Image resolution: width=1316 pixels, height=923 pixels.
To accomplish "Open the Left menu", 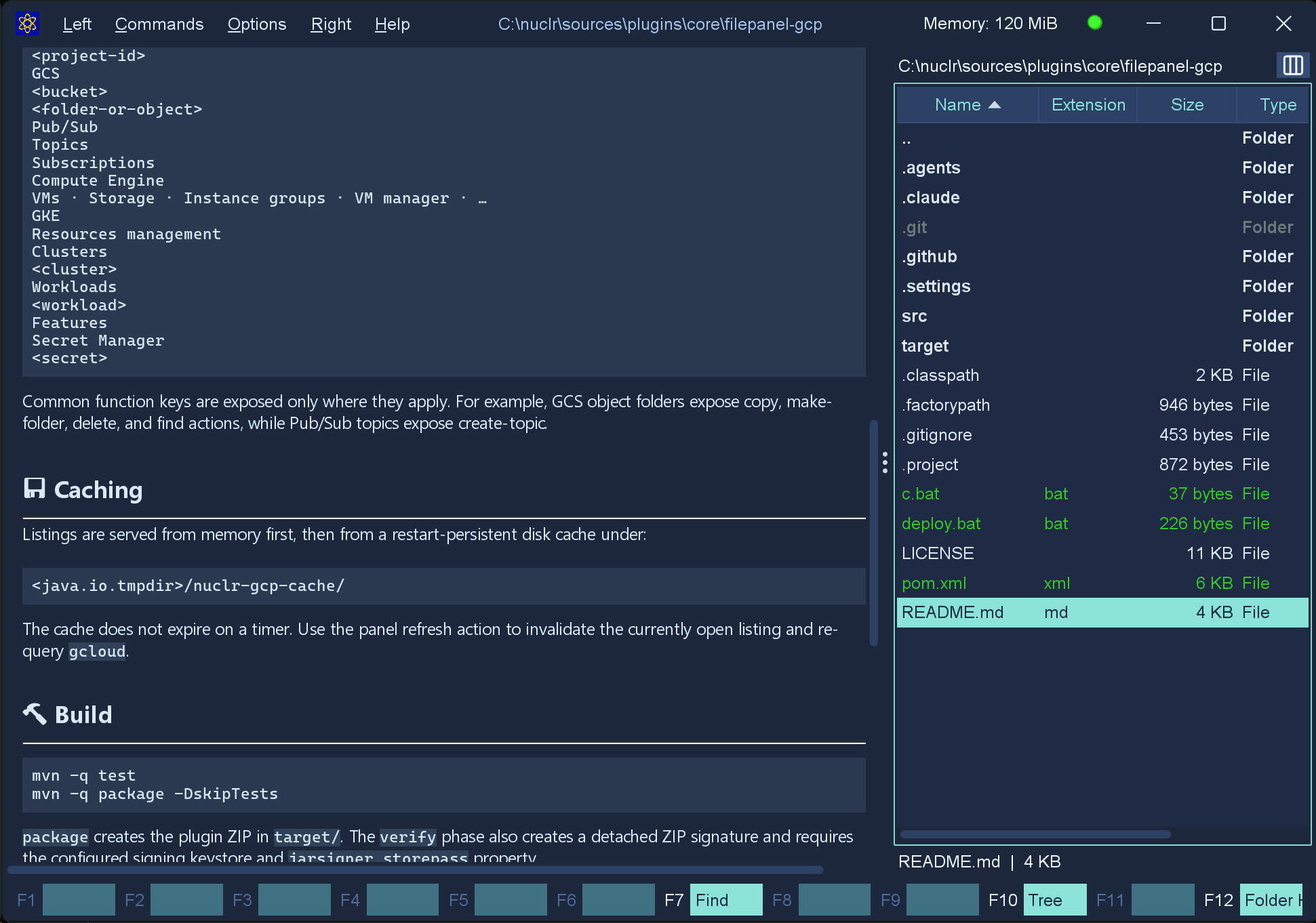I will tap(77, 24).
